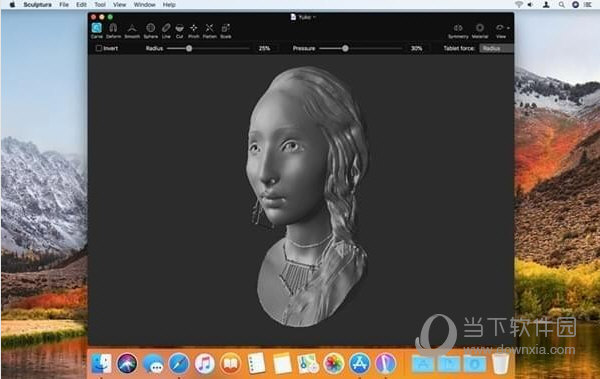Open Spotlight search icon
The width and height of the screenshot is (600, 379).
[561, 5]
